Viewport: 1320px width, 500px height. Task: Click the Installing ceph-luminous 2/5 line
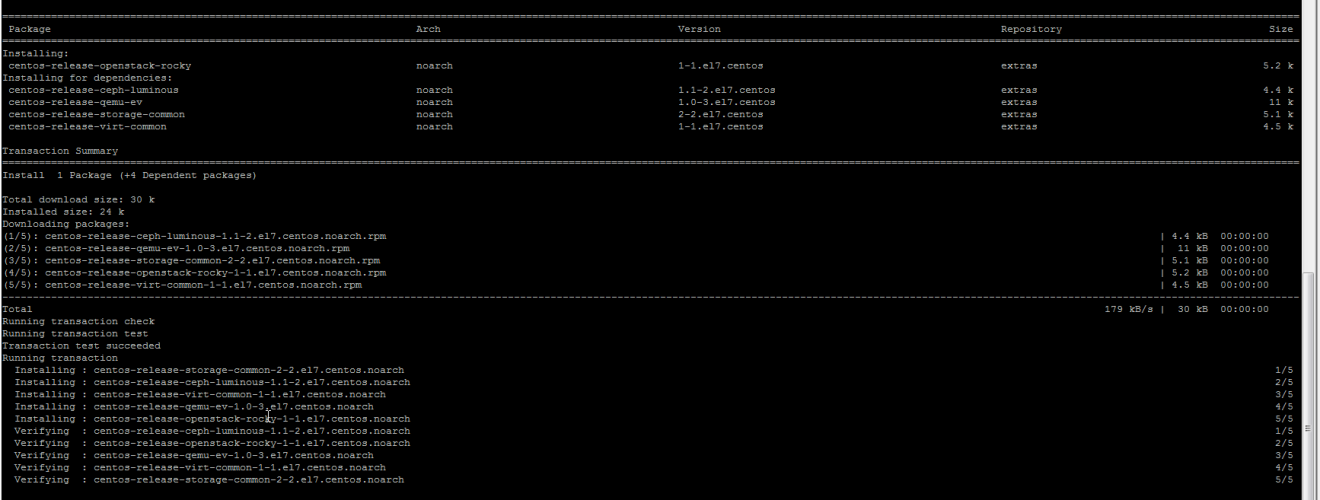click(654, 382)
